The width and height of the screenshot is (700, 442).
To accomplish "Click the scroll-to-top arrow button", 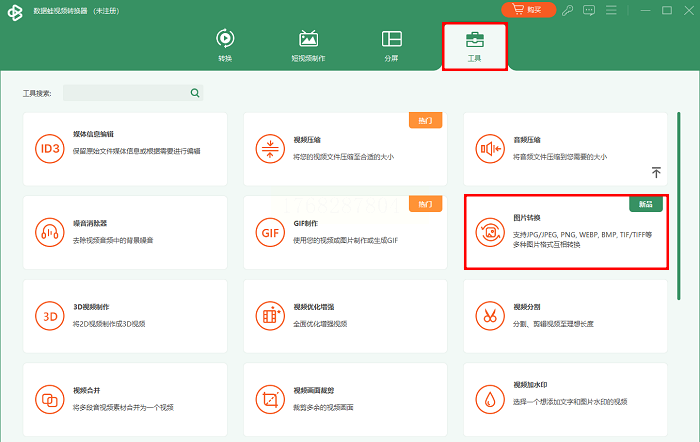I will click(656, 173).
